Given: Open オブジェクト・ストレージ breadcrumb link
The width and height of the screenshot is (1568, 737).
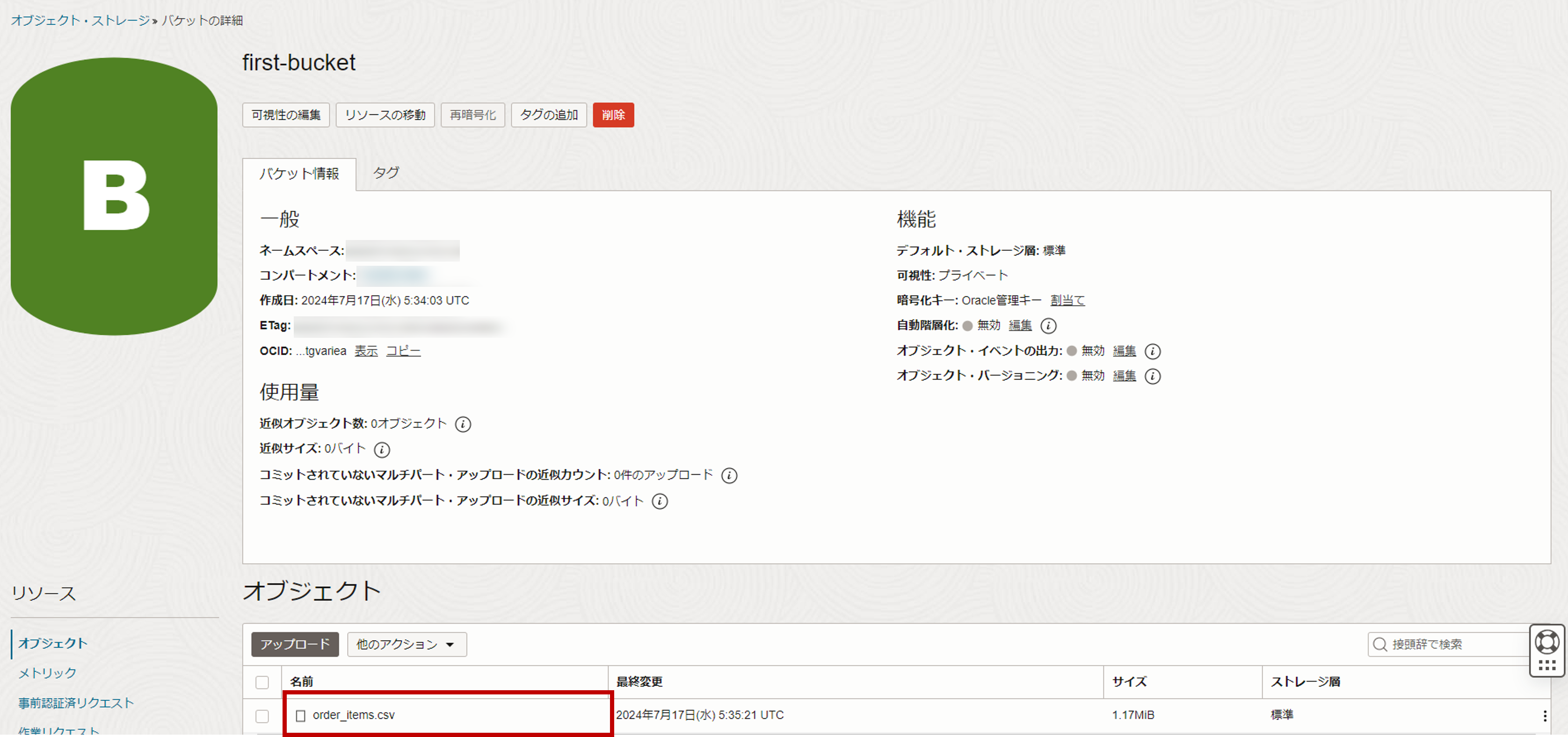Looking at the screenshot, I should 80,21.
